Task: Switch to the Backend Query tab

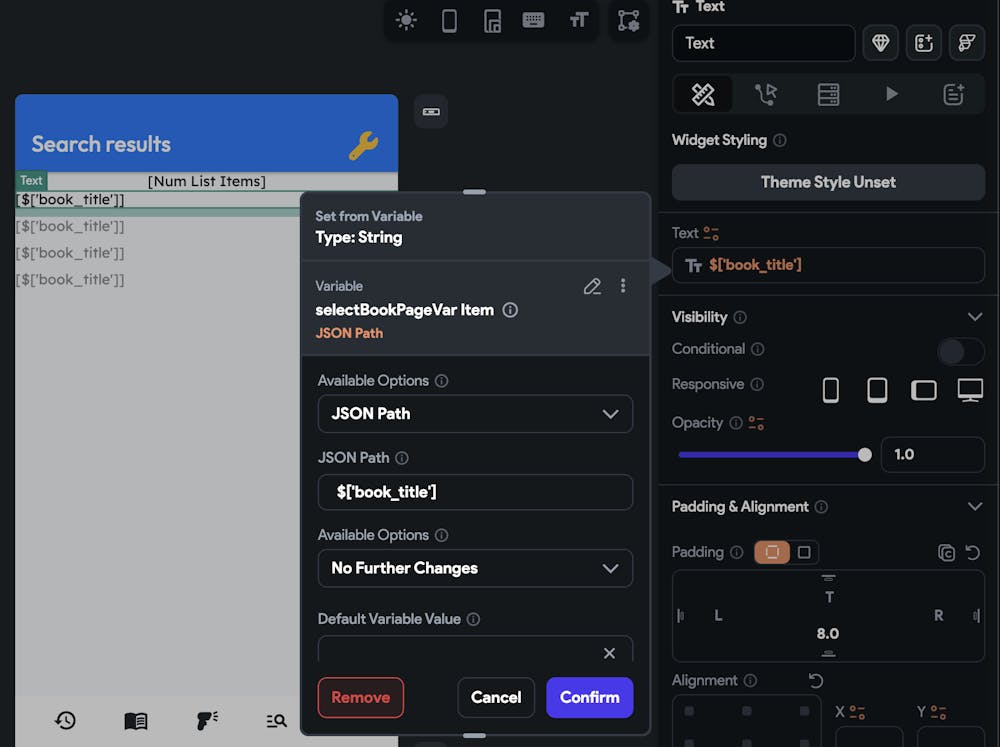Action: [x=828, y=94]
